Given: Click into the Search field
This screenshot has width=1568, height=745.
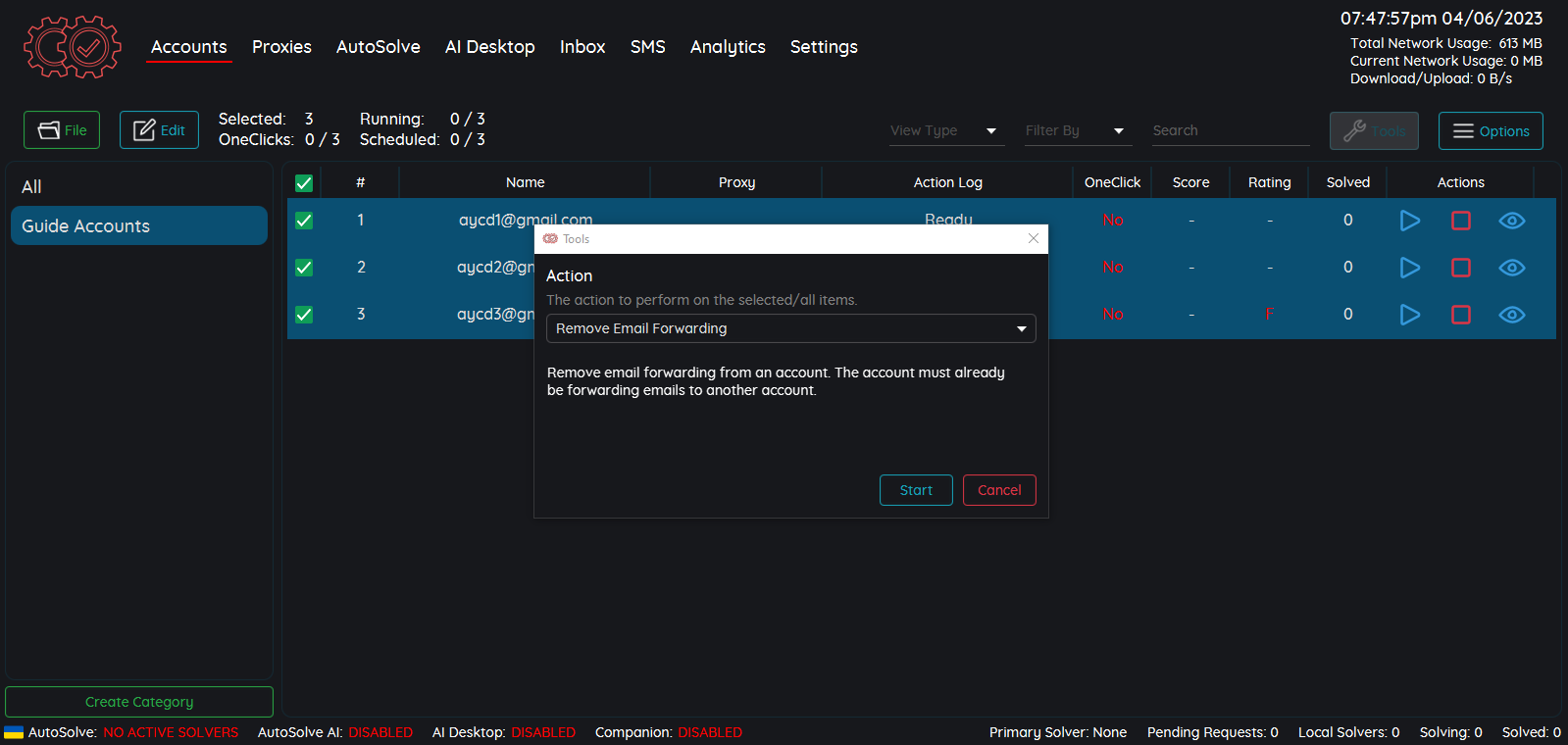Looking at the screenshot, I should [1231, 130].
